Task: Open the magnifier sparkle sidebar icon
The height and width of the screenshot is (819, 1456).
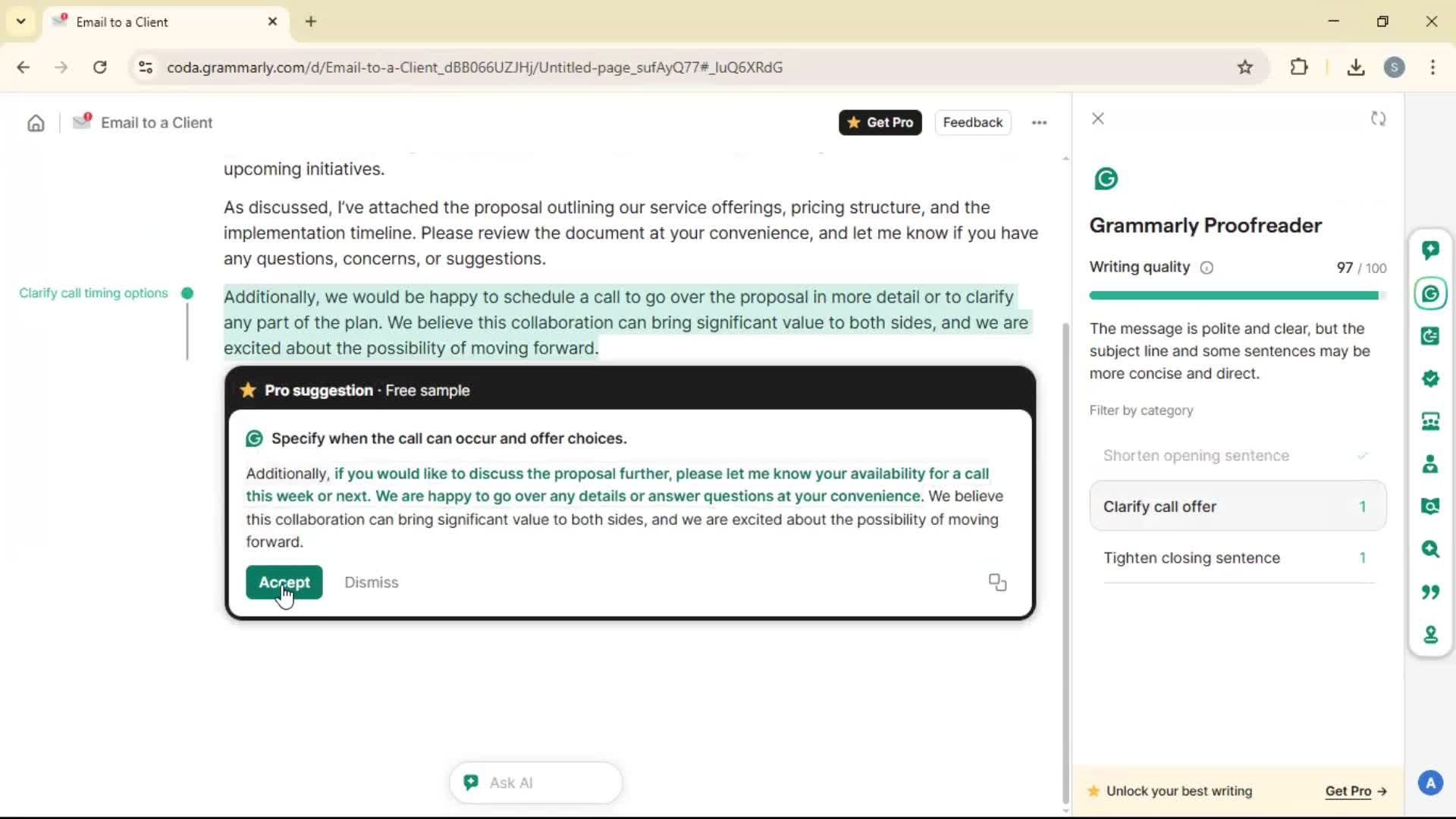Action: (1430, 549)
